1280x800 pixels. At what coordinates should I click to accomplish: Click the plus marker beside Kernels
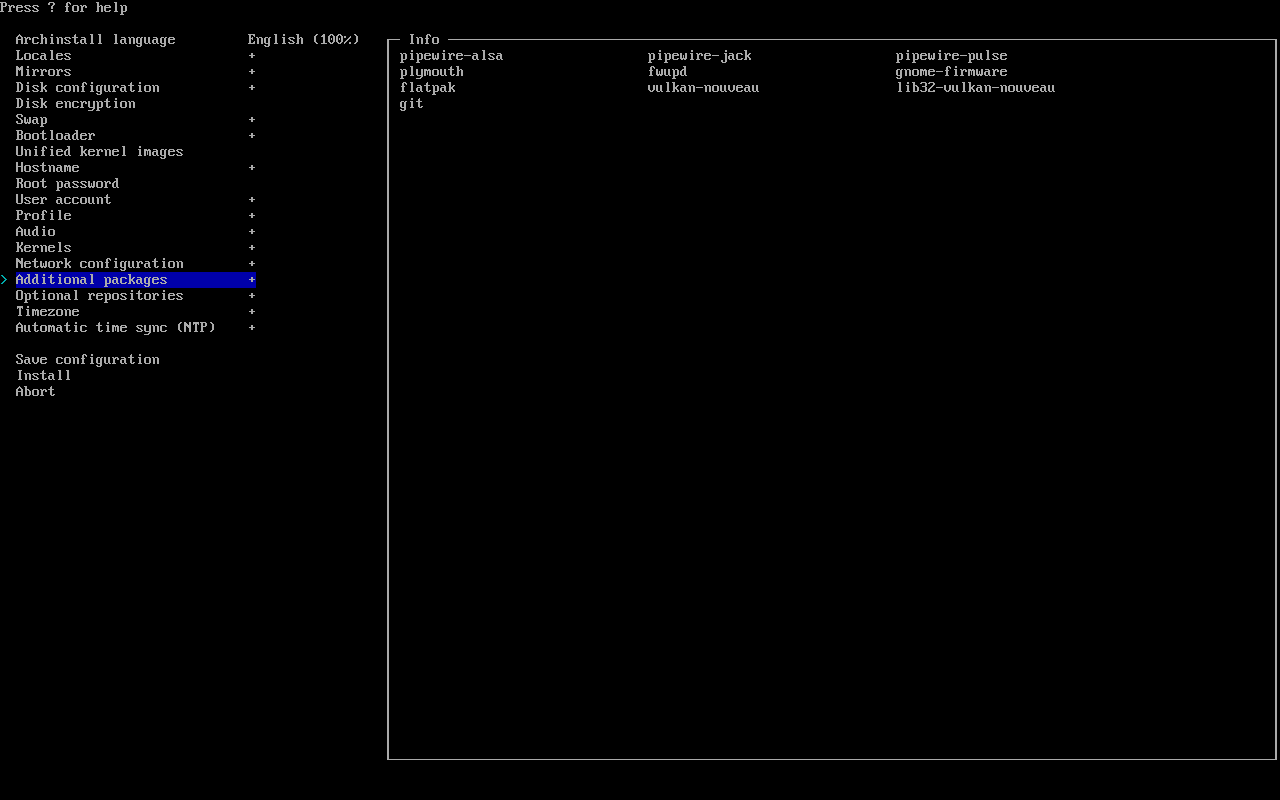pos(252,248)
